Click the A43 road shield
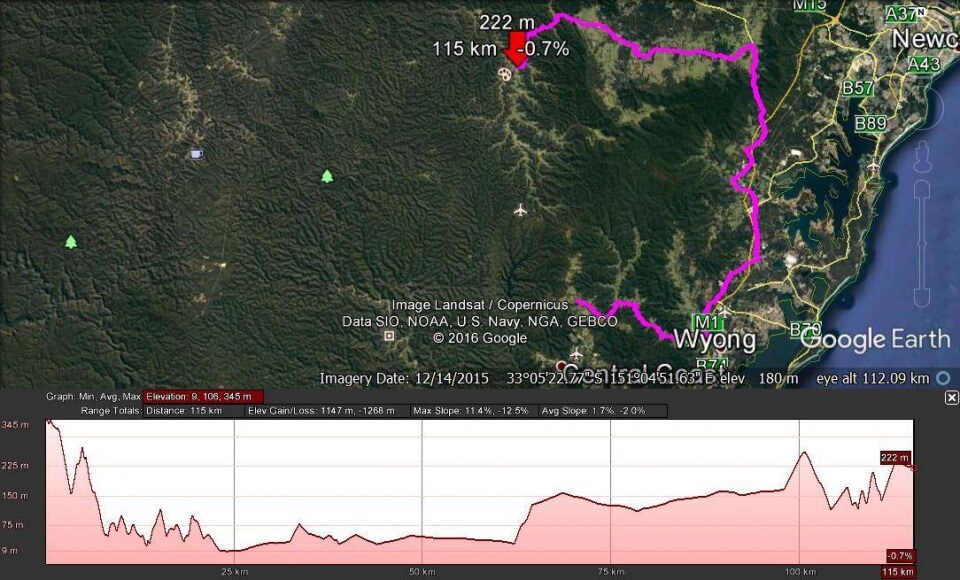This screenshot has width=960, height=580. point(923,64)
